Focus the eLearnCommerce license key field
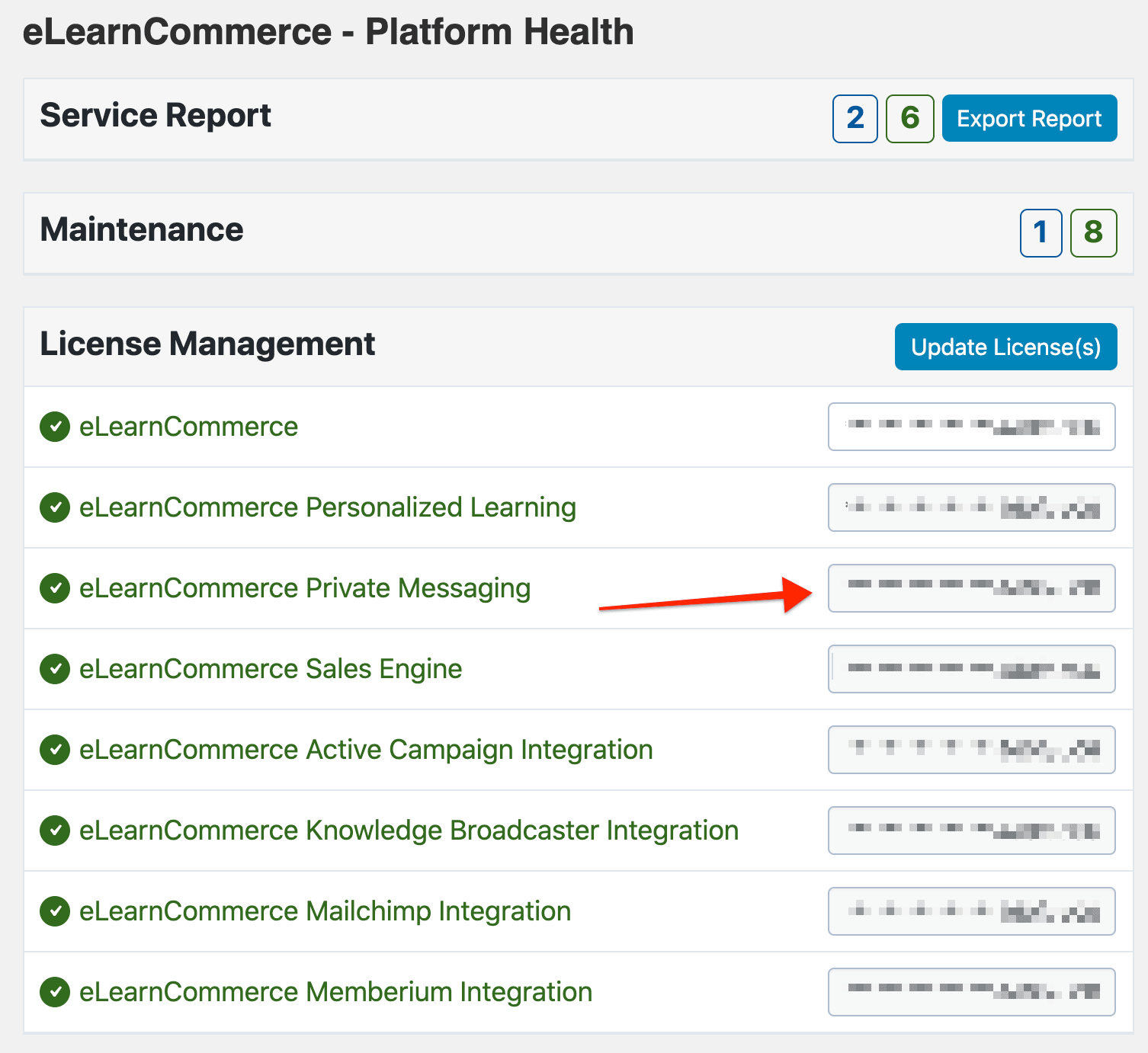 [971, 427]
